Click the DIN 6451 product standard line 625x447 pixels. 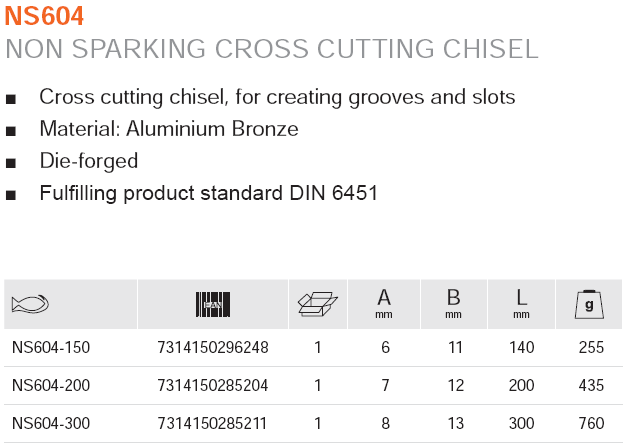click(x=208, y=193)
